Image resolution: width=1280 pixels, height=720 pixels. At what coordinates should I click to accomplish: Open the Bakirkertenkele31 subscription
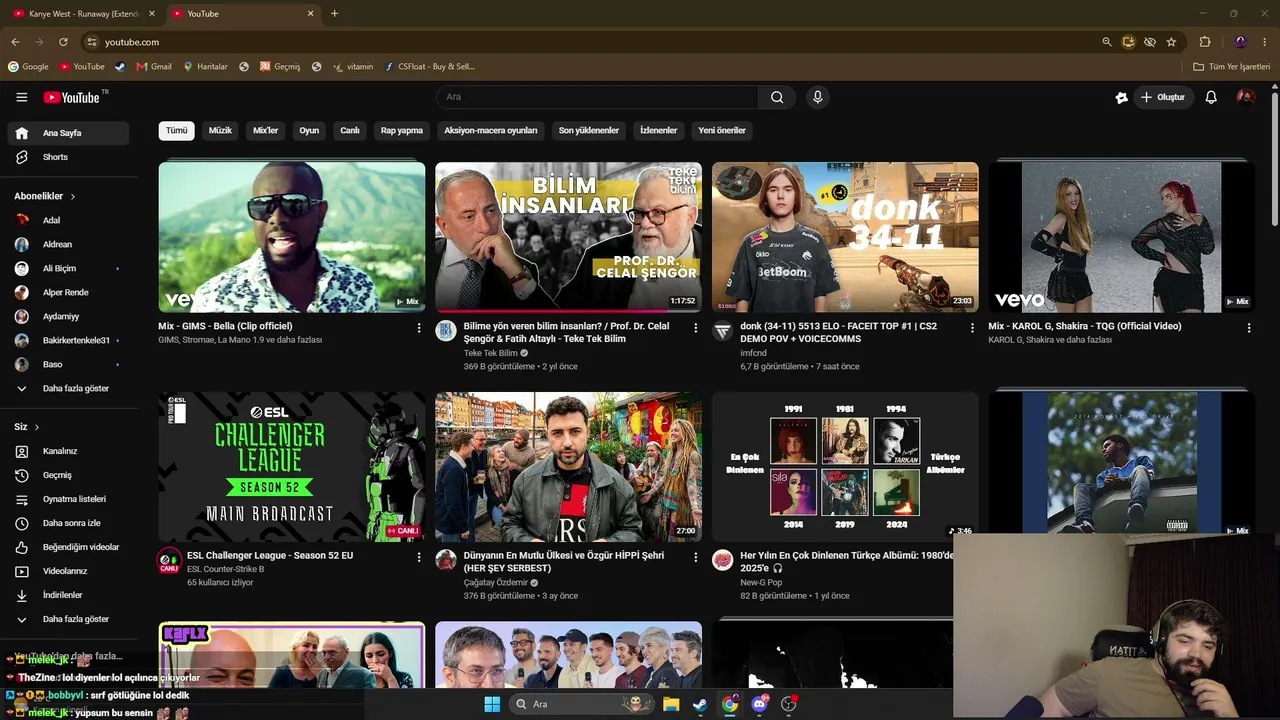click(x=69, y=341)
